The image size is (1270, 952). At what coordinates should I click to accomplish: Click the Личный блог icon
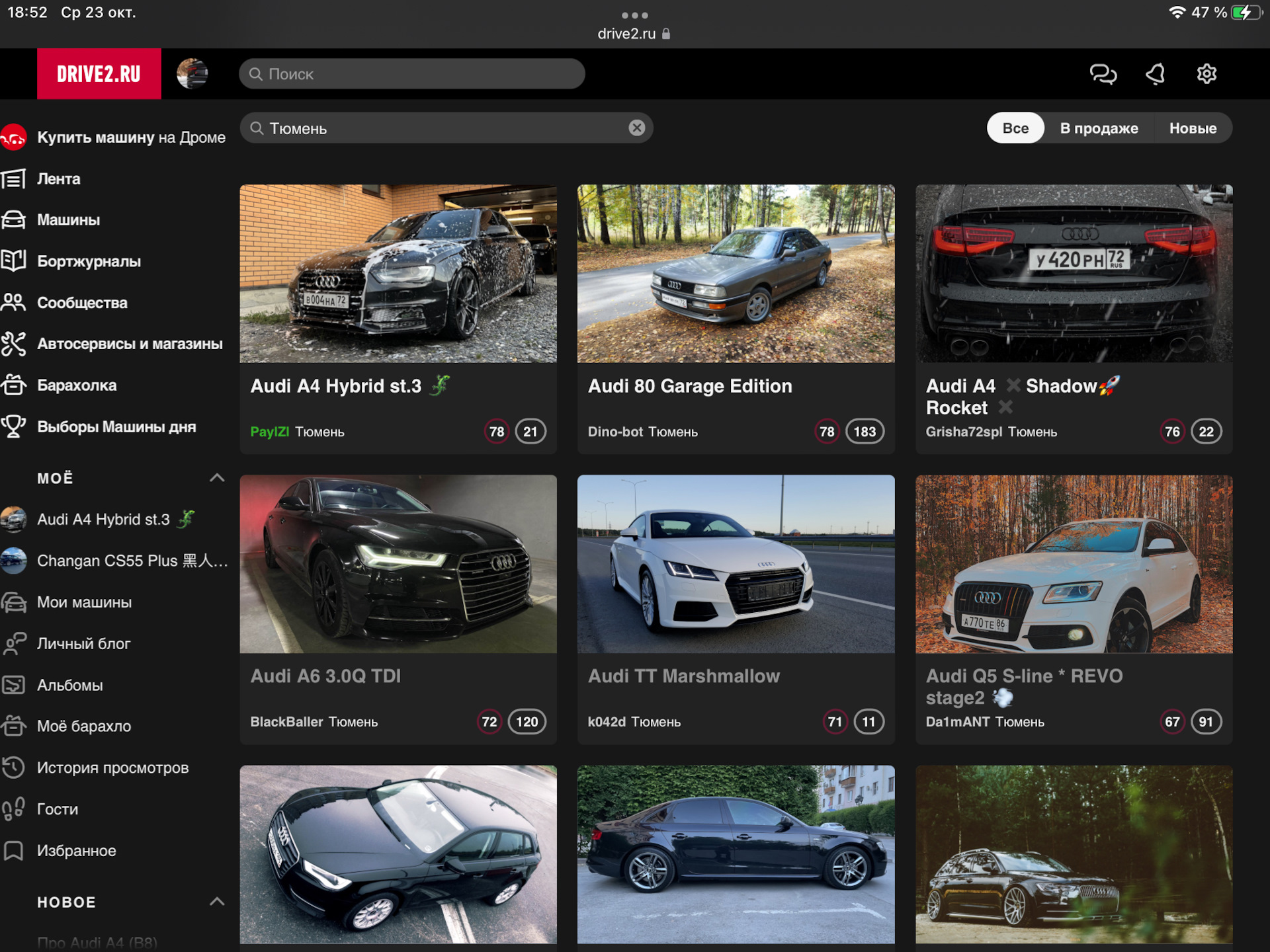pyautogui.click(x=13, y=644)
